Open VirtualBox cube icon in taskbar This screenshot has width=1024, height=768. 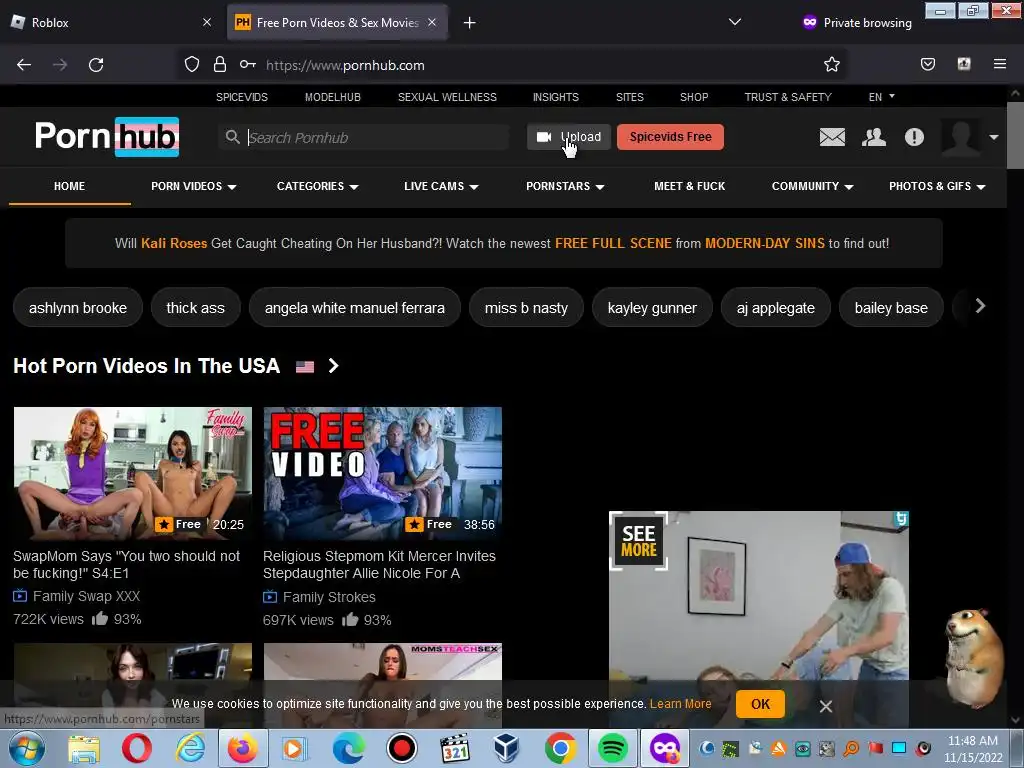click(x=506, y=748)
